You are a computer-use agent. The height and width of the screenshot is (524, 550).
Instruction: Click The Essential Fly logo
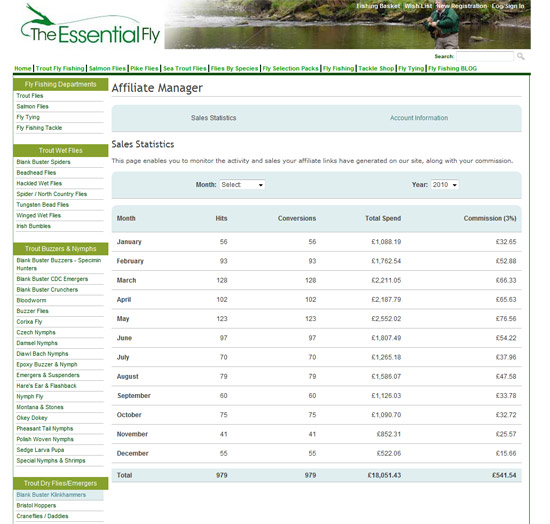tap(90, 25)
